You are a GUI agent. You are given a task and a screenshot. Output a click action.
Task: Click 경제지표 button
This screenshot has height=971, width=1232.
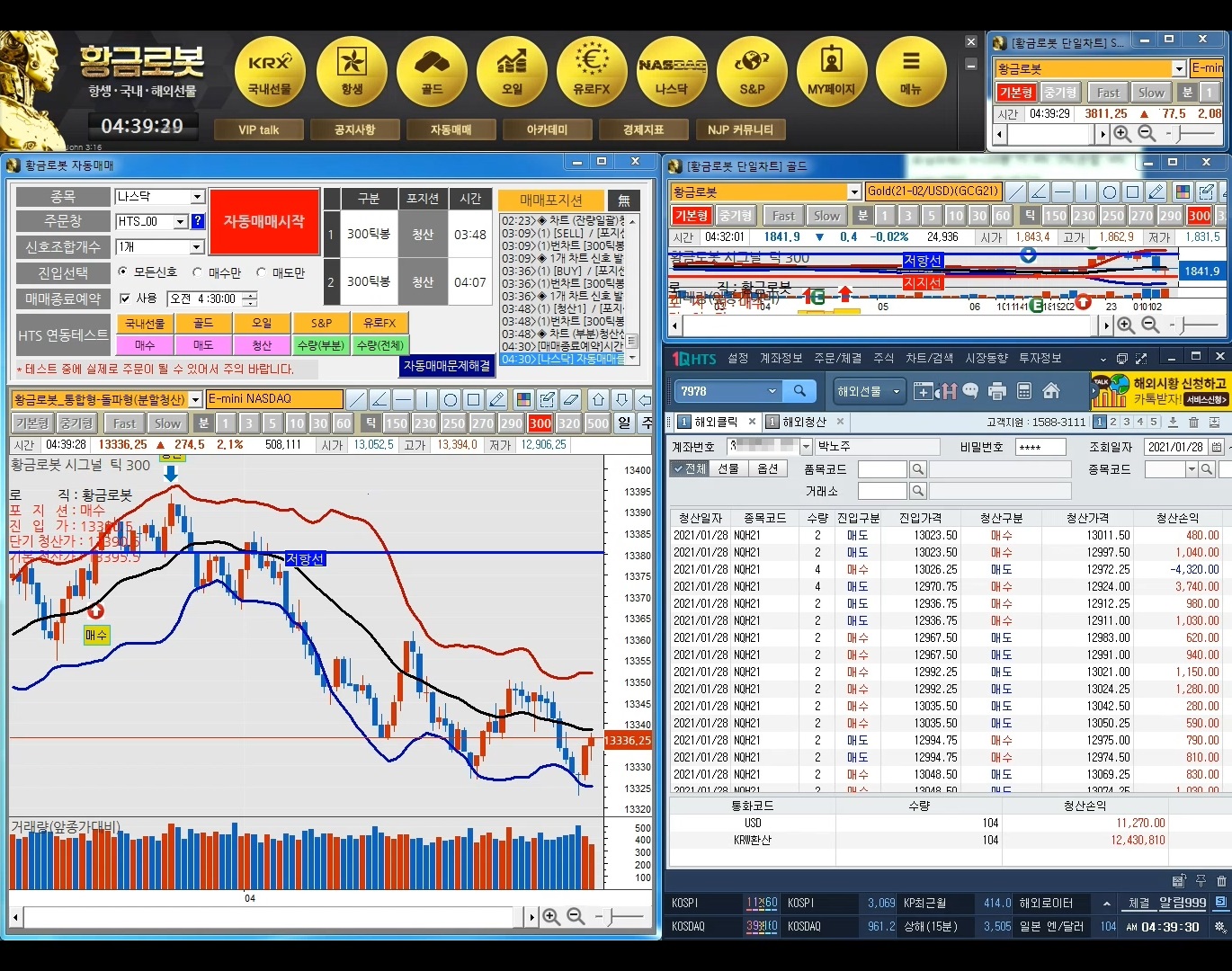coord(644,129)
